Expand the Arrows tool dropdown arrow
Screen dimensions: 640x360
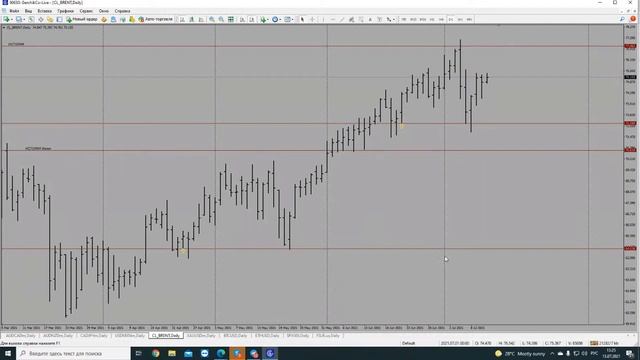click(393, 19)
